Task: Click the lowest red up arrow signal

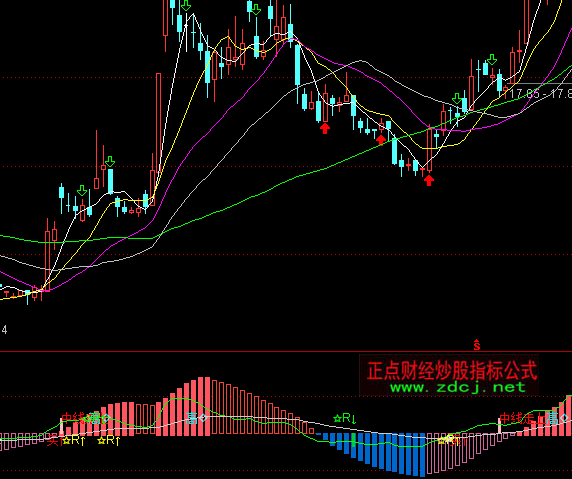Action: coord(429,180)
